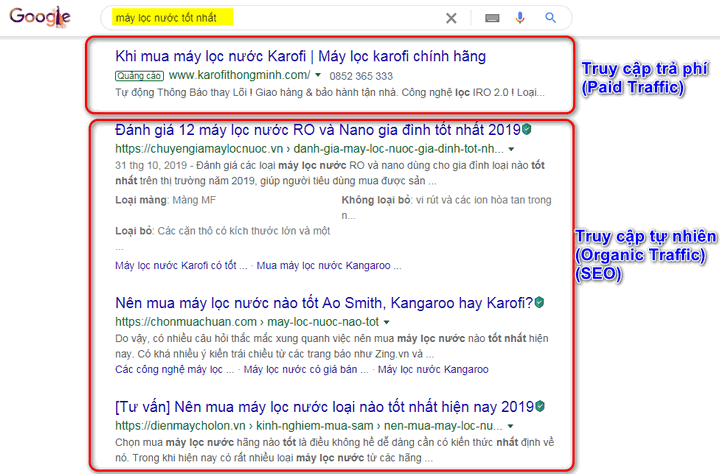Click green shield icon after "Karofi?" title
This screenshot has height=474, width=720.
tap(540, 303)
